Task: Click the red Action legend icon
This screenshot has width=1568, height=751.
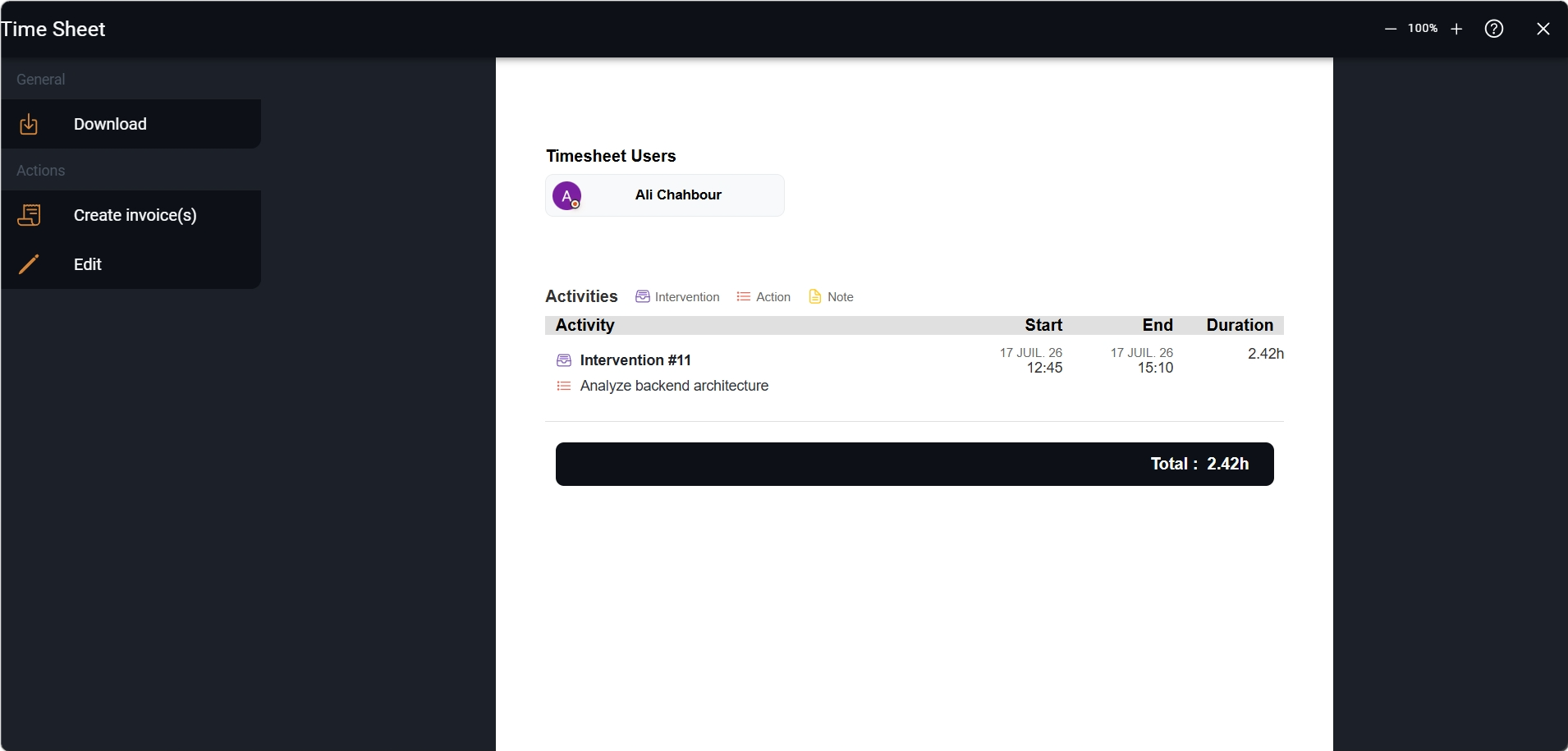Action: pos(744,296)
